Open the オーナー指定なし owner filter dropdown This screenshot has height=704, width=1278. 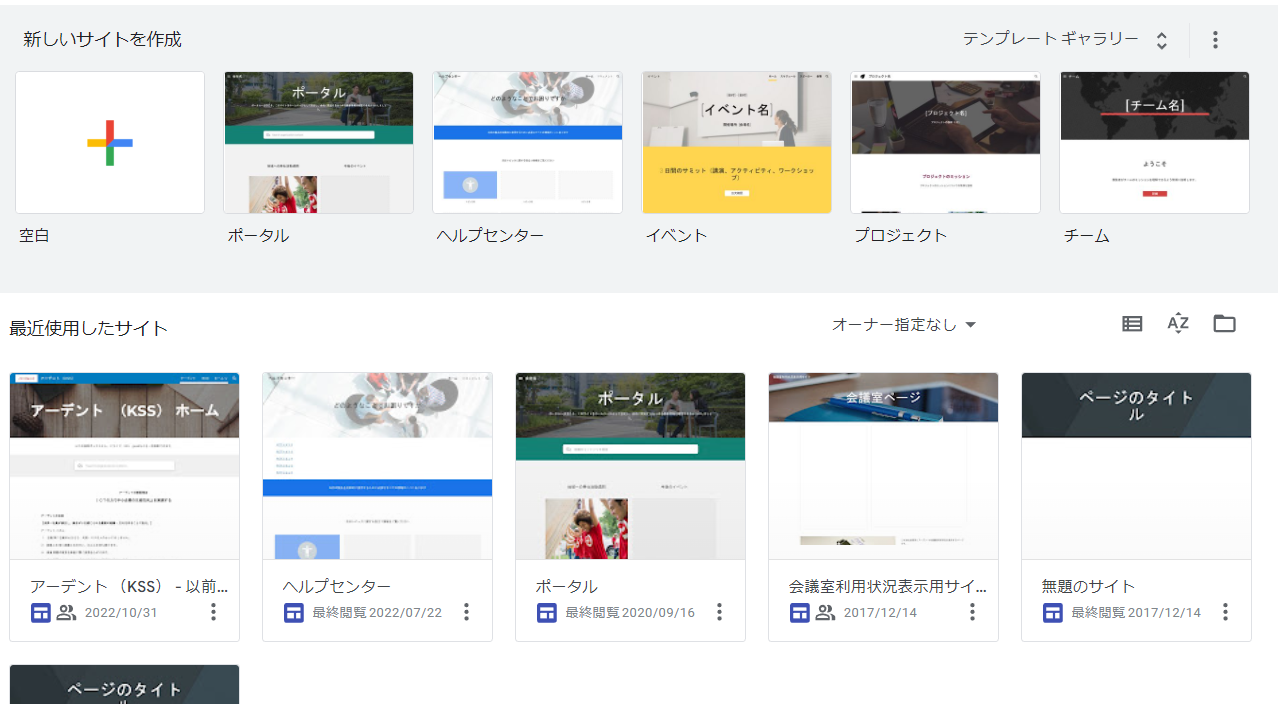tap(904, 325)
